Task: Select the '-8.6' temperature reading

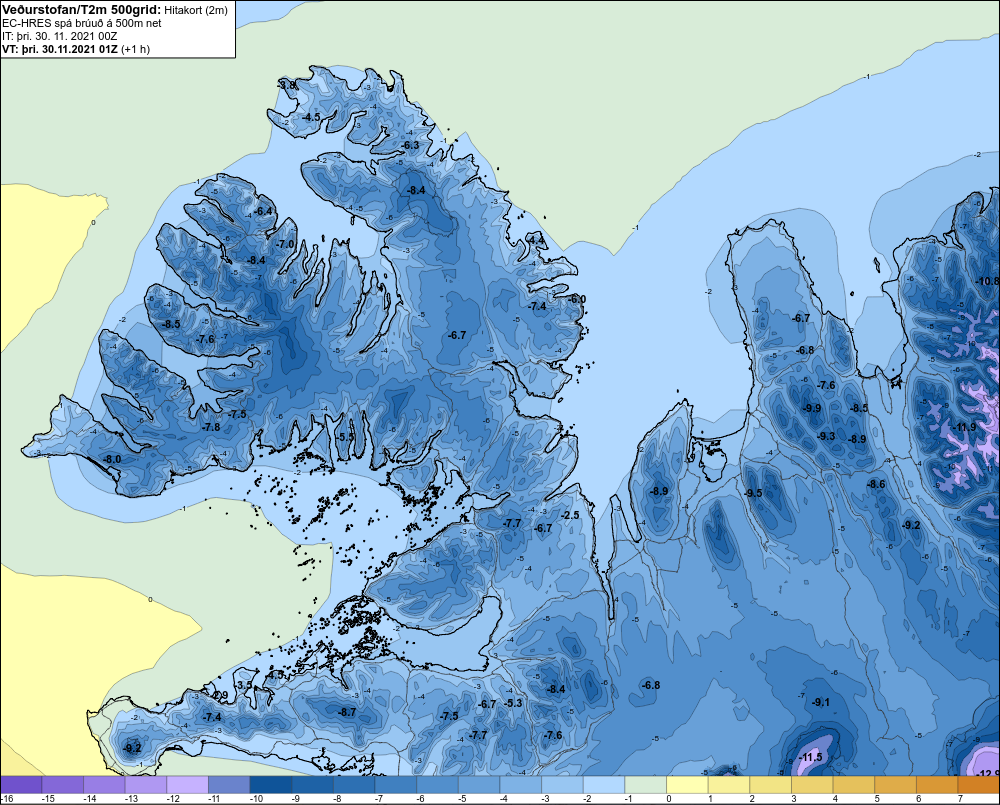Action: 876,484
